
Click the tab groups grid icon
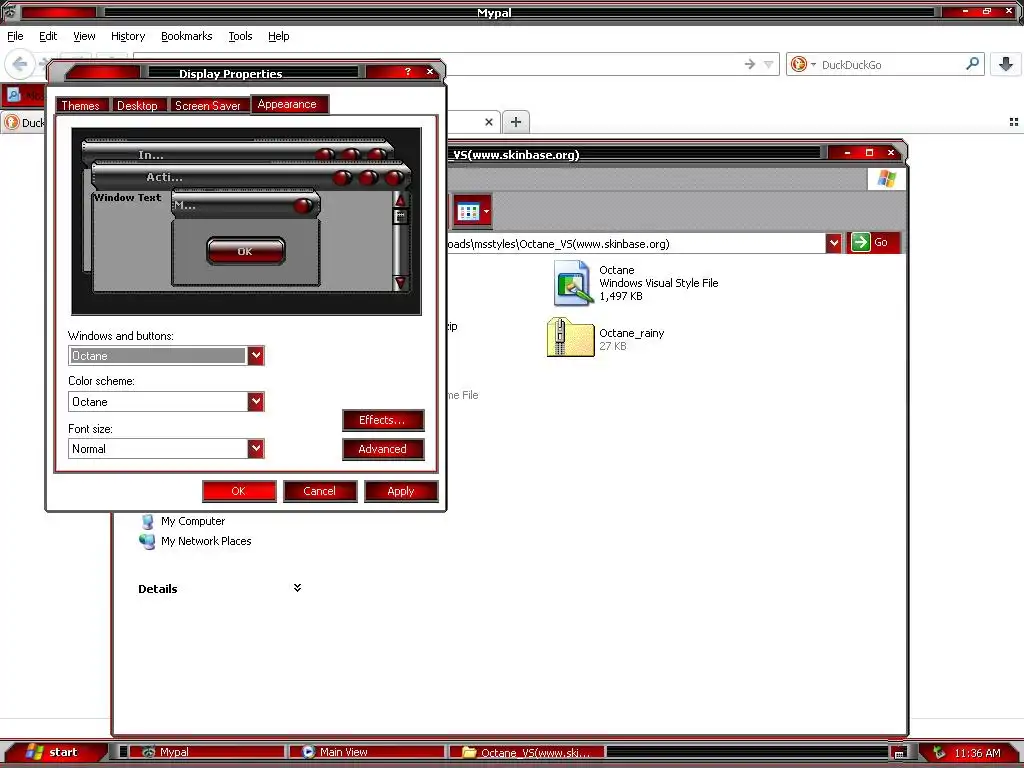click(1014, 122)
